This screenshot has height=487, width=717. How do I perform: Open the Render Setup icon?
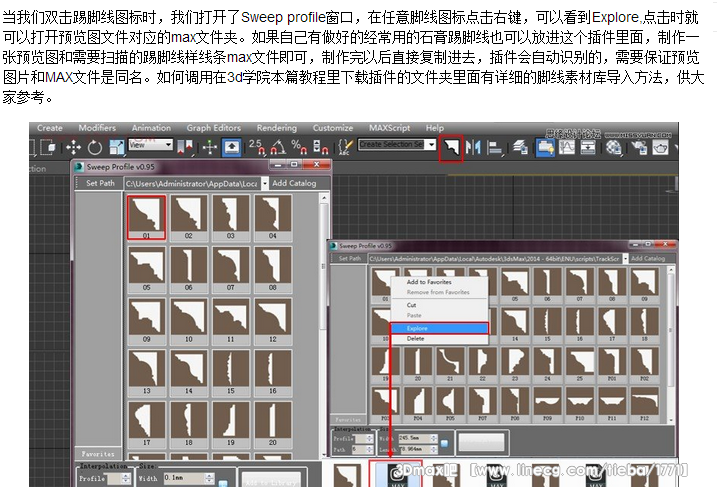(x=639, y=147)
